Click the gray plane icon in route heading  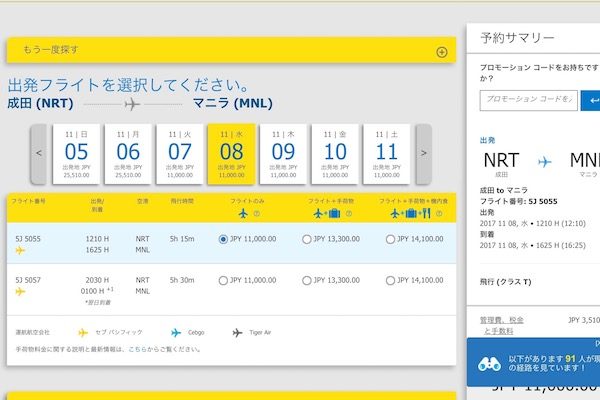tap(132, 104)
